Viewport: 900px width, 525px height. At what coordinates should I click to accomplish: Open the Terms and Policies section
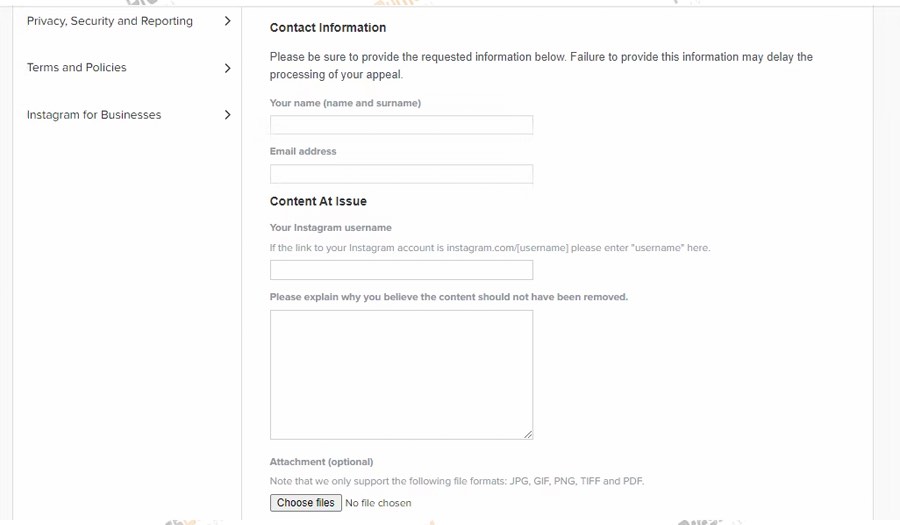pyautogui.click(x=77, y=68)
